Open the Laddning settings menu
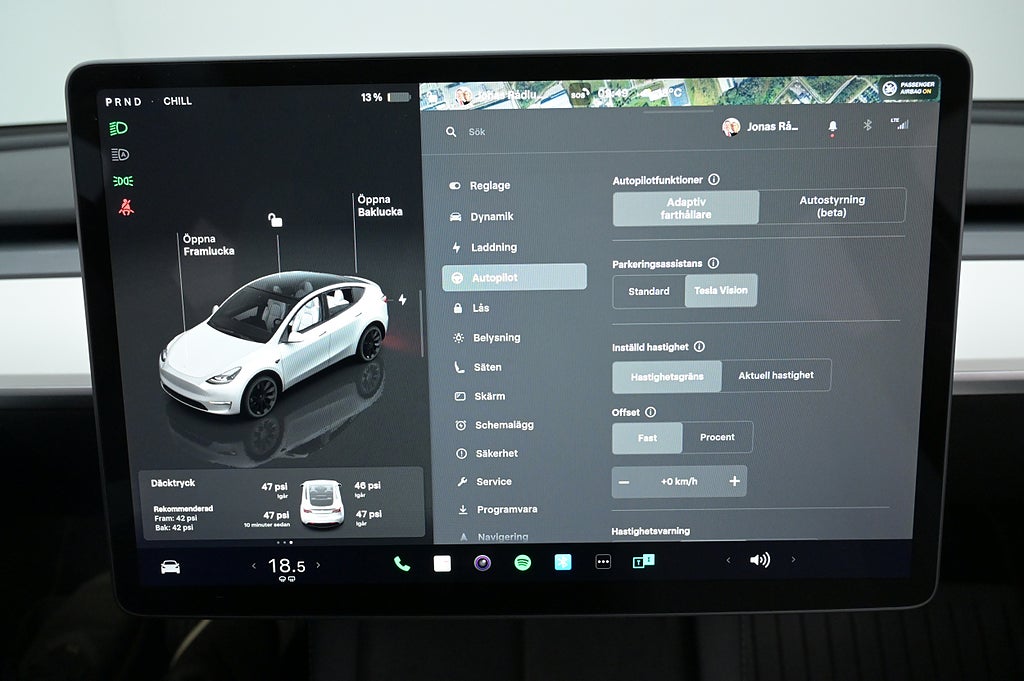Screen dimensions: 1024x681 pyautogui.click(x=494, y=247)
